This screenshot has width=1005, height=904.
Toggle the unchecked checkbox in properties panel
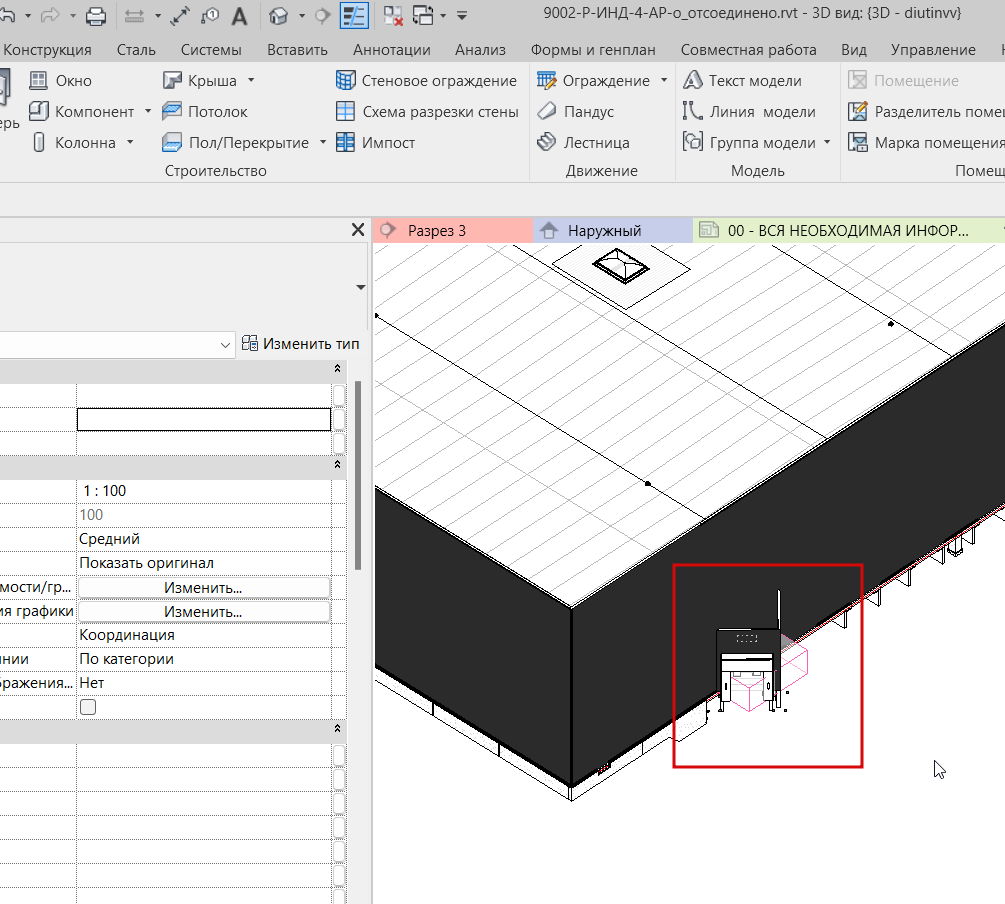[x=88, y=707]
